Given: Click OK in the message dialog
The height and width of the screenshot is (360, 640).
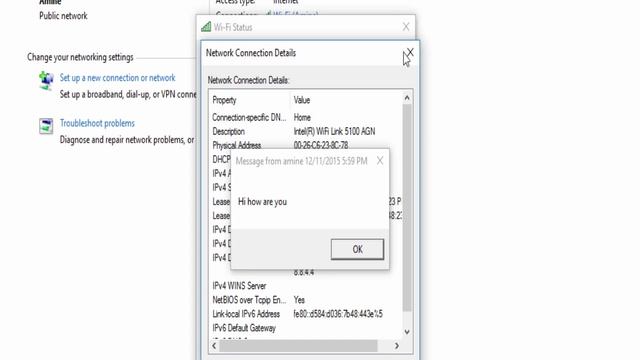Looking at the screenshot, I should [x=357, y=249].
